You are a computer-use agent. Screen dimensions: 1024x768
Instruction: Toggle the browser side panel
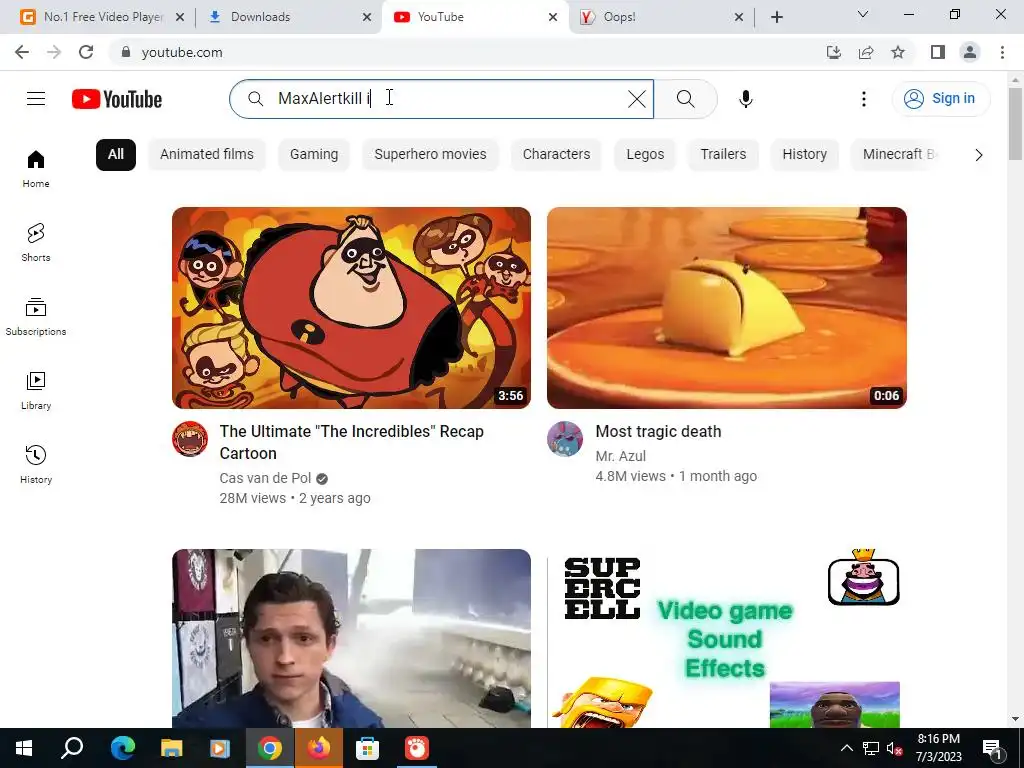pos(938,52)
